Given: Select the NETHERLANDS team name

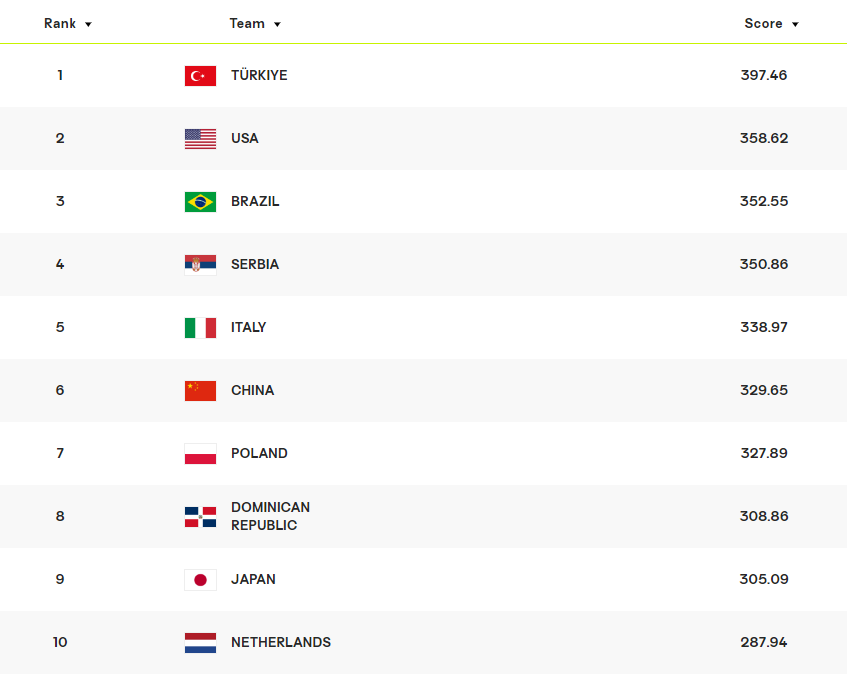Looking at the screenshot, I should click(x=281, y=643).
